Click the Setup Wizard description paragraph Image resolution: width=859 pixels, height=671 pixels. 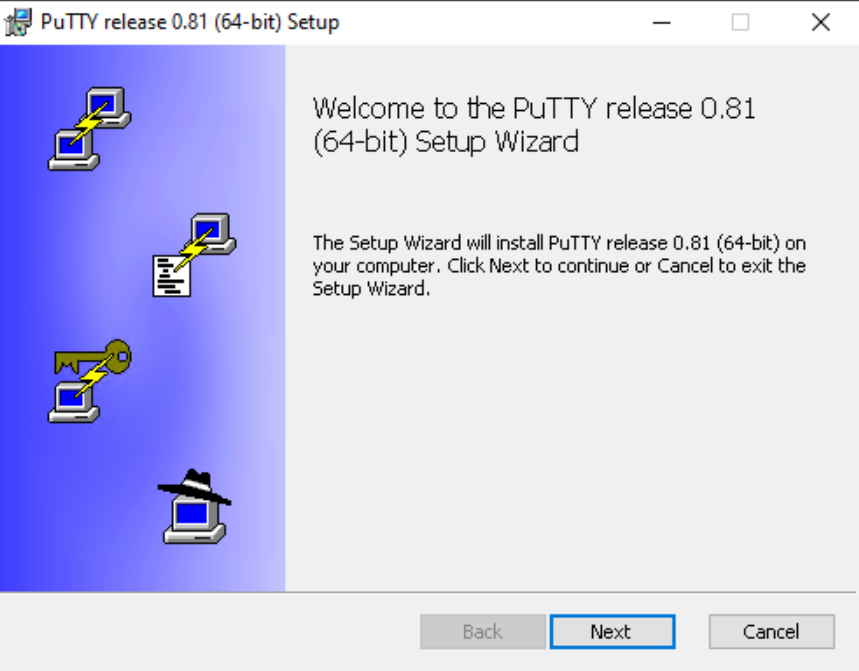[559, 266]
